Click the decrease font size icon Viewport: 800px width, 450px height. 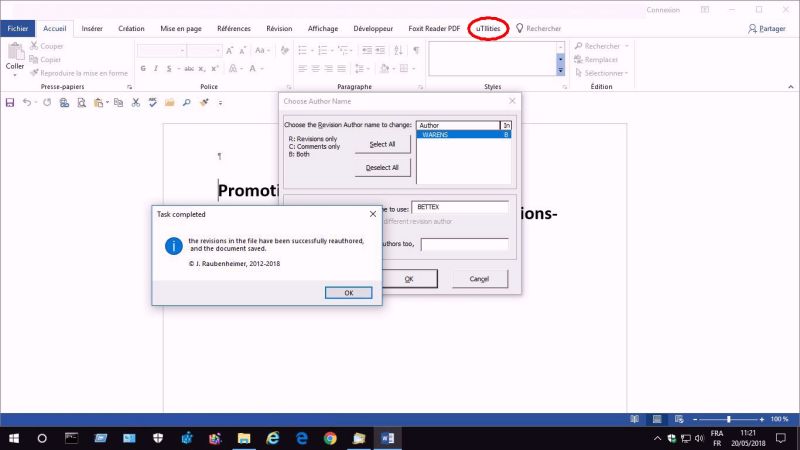243,50
